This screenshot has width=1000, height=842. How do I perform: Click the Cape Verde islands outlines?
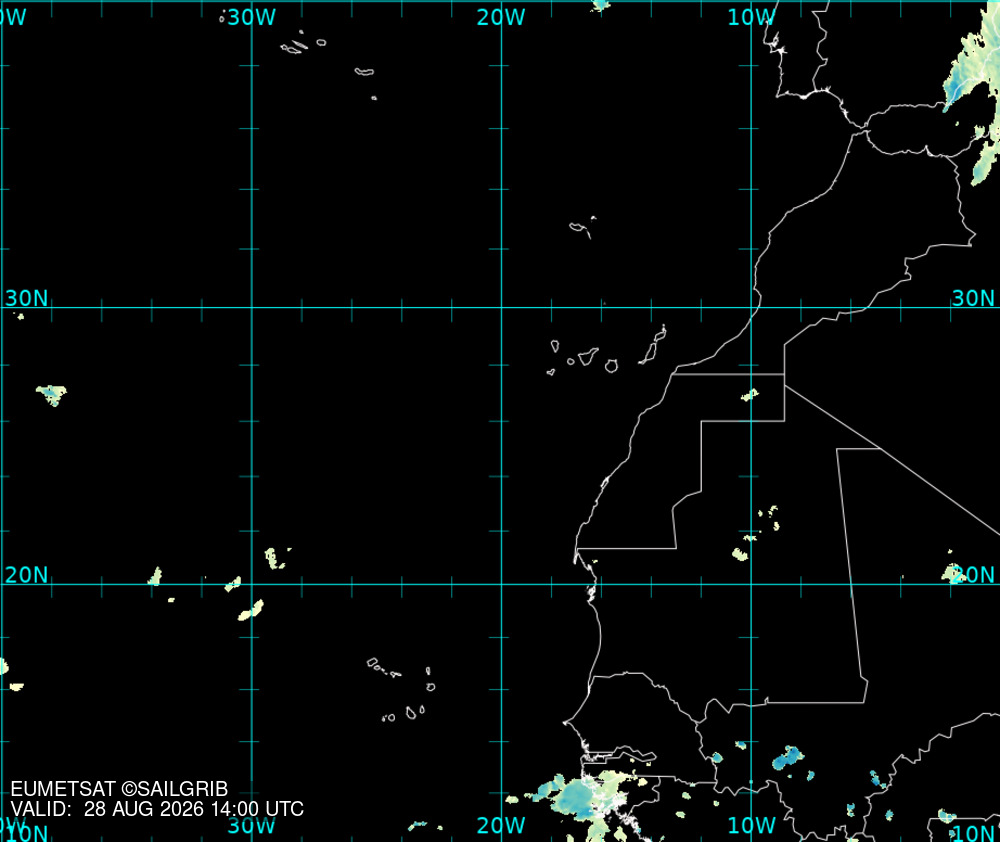[x=401, y=690]
